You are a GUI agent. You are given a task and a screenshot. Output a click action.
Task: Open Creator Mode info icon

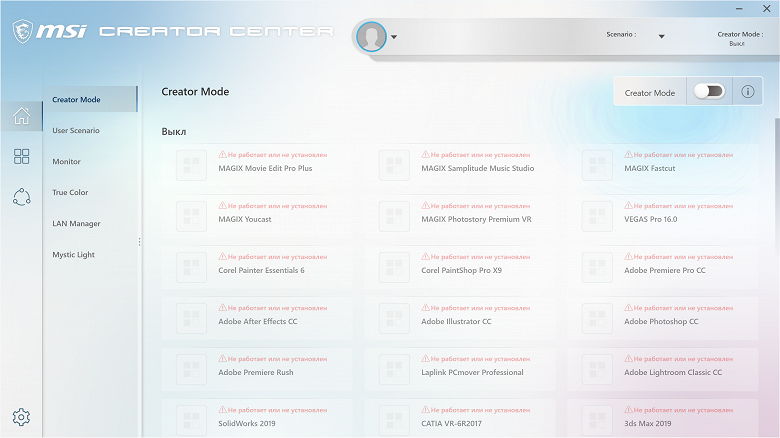coord(748,91)
